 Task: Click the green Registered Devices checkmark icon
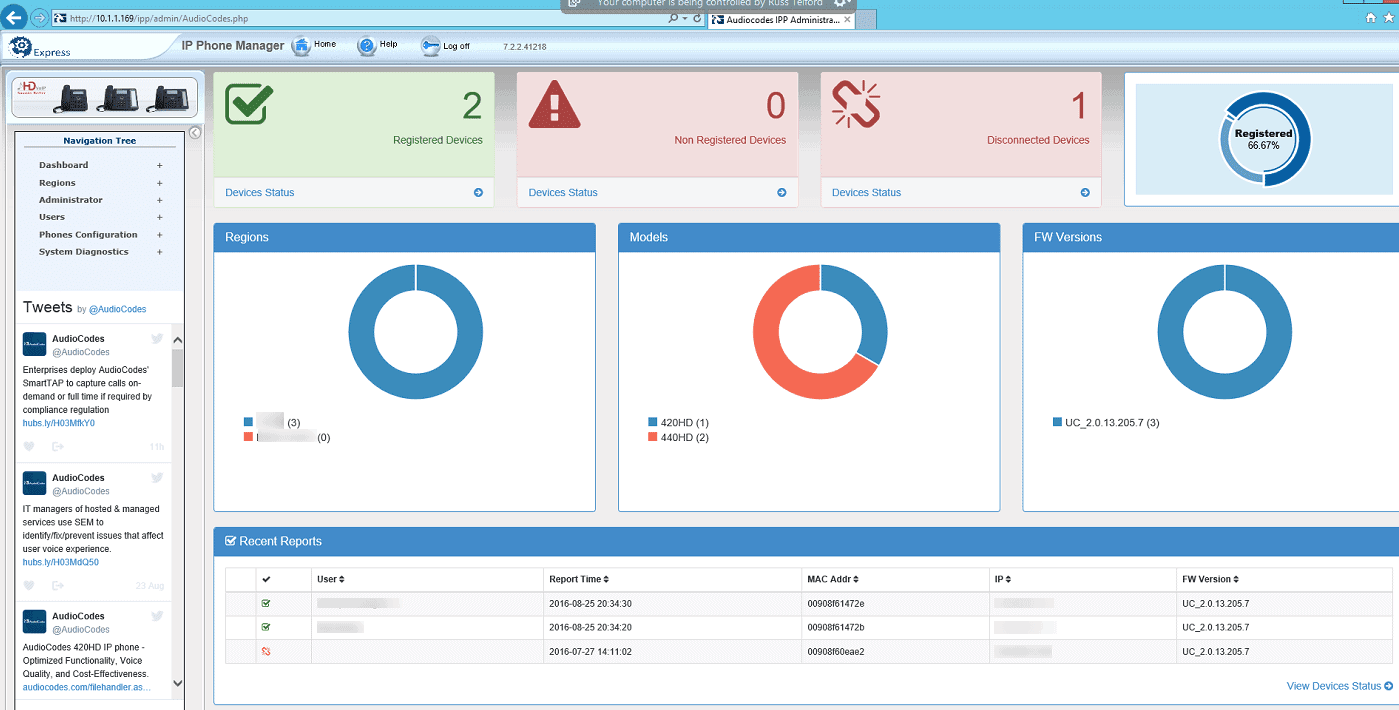[249, 103]
